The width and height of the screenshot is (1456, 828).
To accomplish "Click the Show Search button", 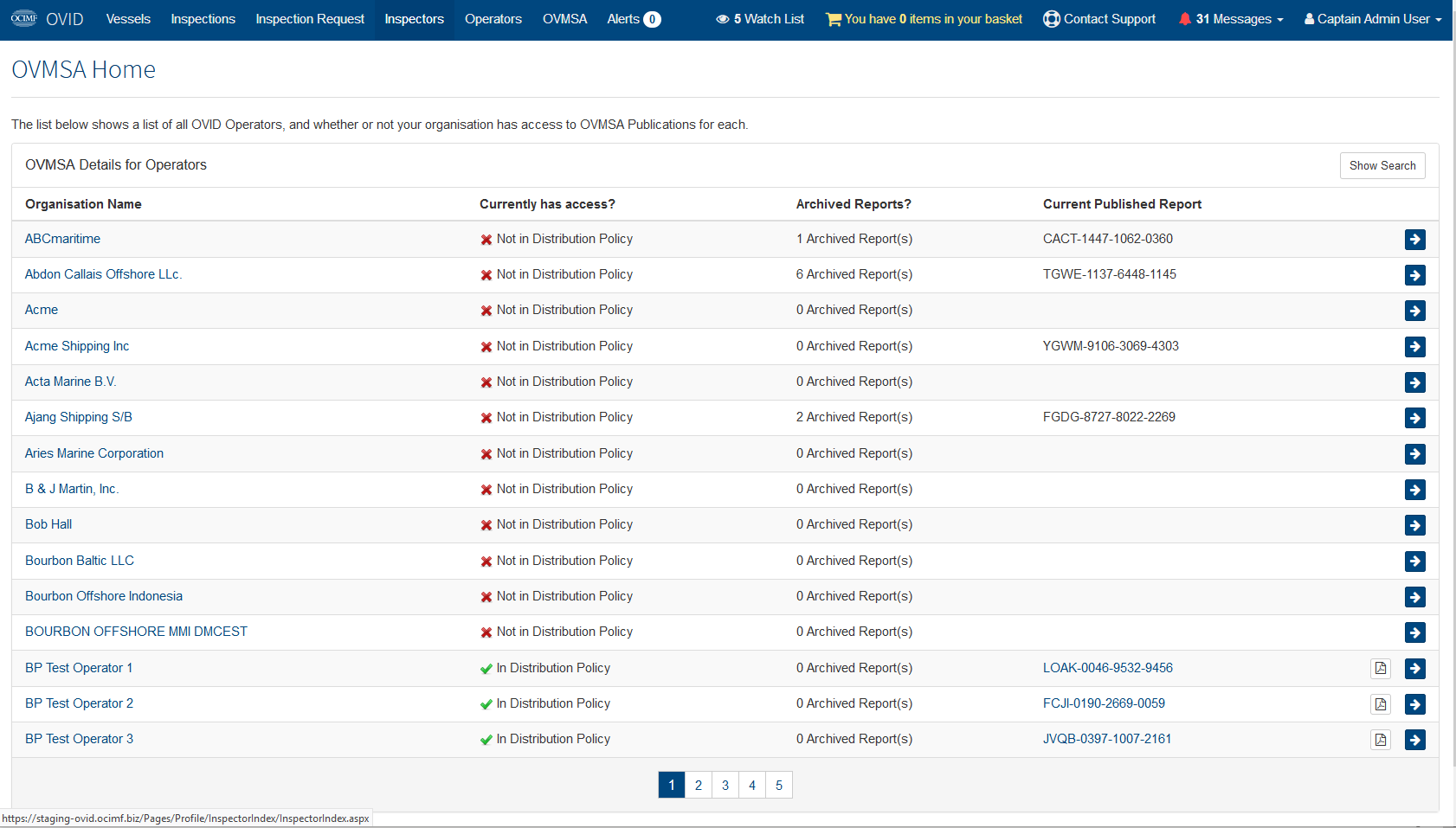I will pyautogui.click(x=1382, y=165).
